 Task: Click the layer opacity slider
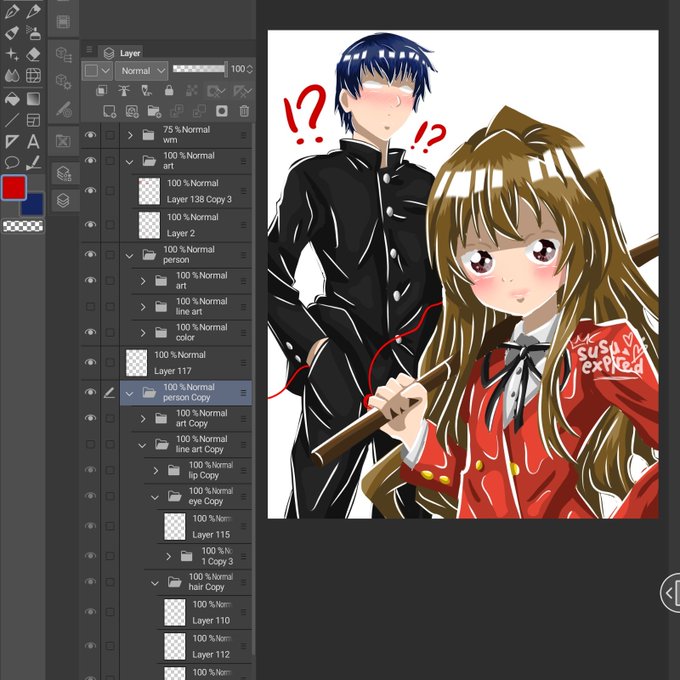click(199, 69)
